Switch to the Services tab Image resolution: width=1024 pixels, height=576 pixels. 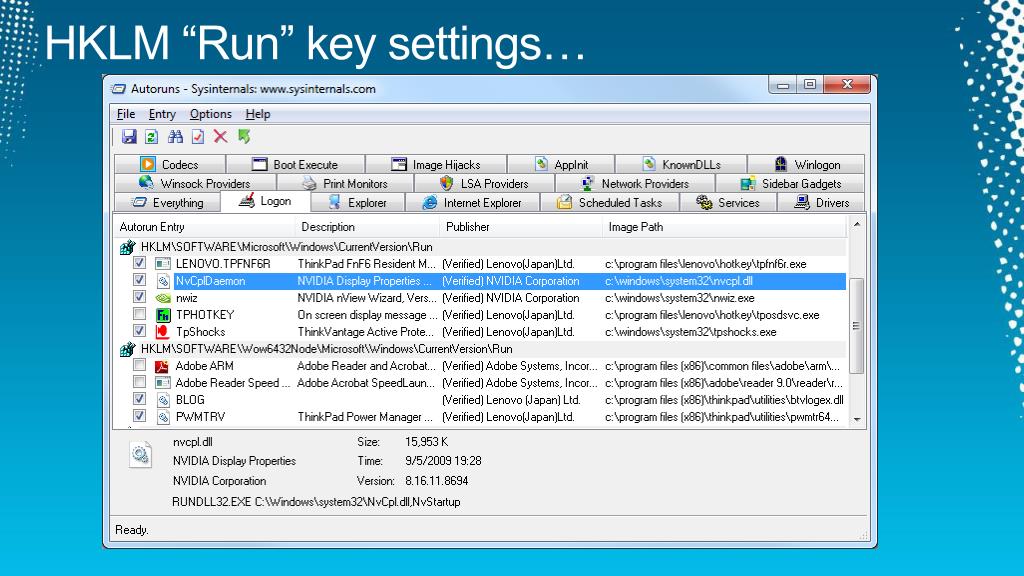728,202
